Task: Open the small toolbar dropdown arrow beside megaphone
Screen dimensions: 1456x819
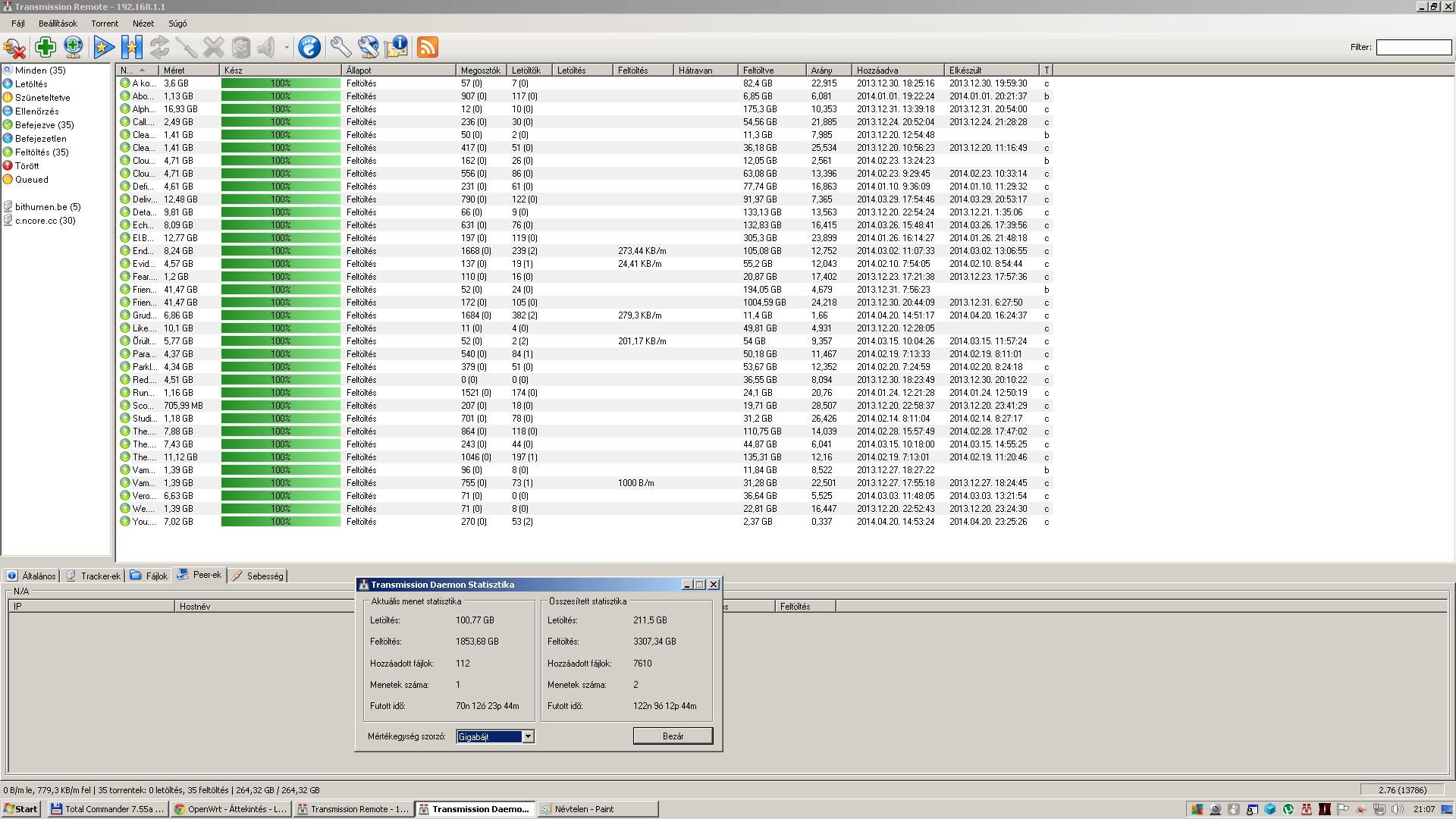Action: [x=287, y=48]
